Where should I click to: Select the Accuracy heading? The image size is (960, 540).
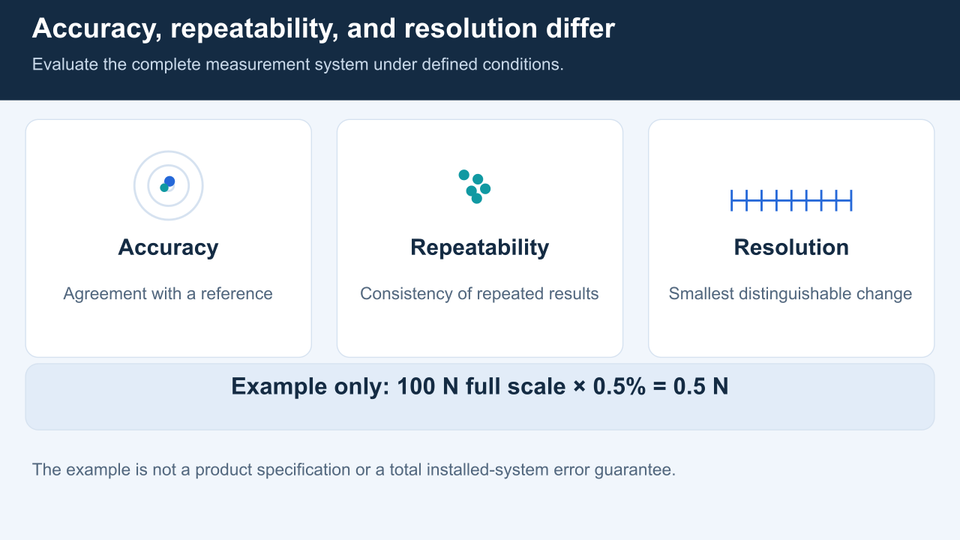click(168, 247)
